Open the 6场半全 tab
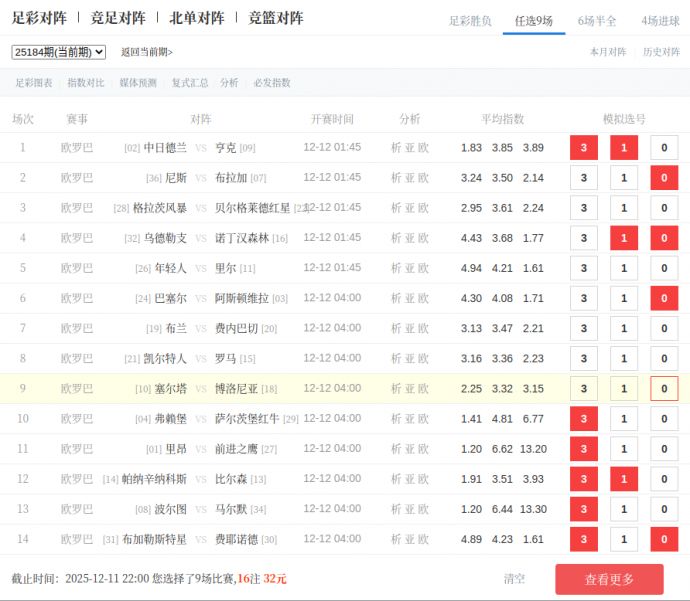Image resolution: width=690 pixels, height=601 pixels. [x=597, y=21]
